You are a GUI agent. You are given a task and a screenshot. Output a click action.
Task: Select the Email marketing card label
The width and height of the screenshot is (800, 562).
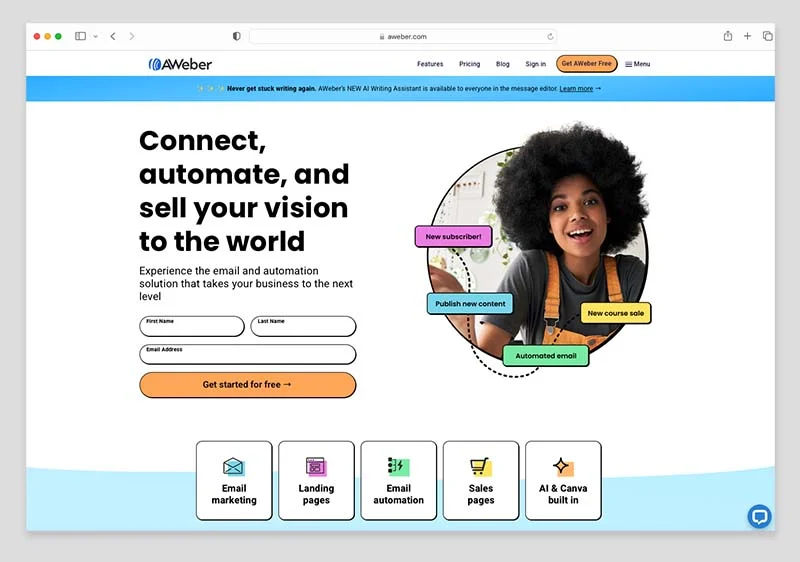pos(234,494)
